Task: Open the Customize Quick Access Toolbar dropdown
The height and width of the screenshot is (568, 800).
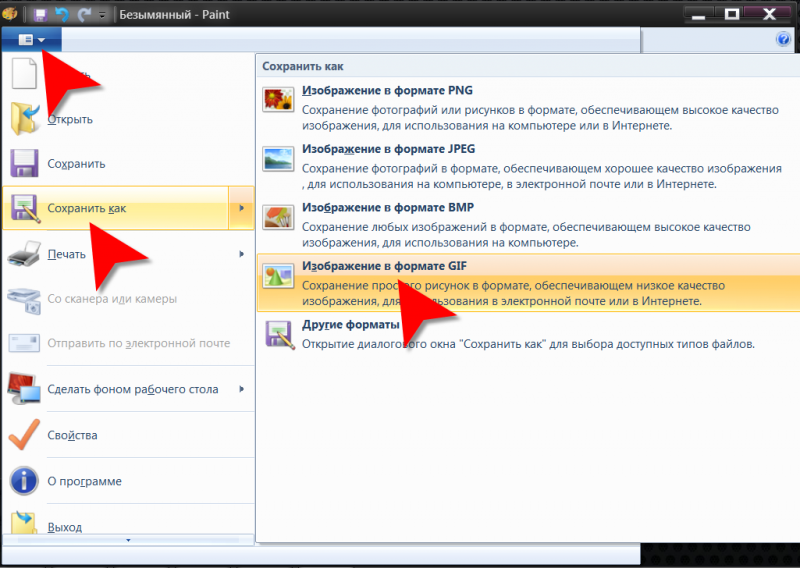Action: coord(102,15)
